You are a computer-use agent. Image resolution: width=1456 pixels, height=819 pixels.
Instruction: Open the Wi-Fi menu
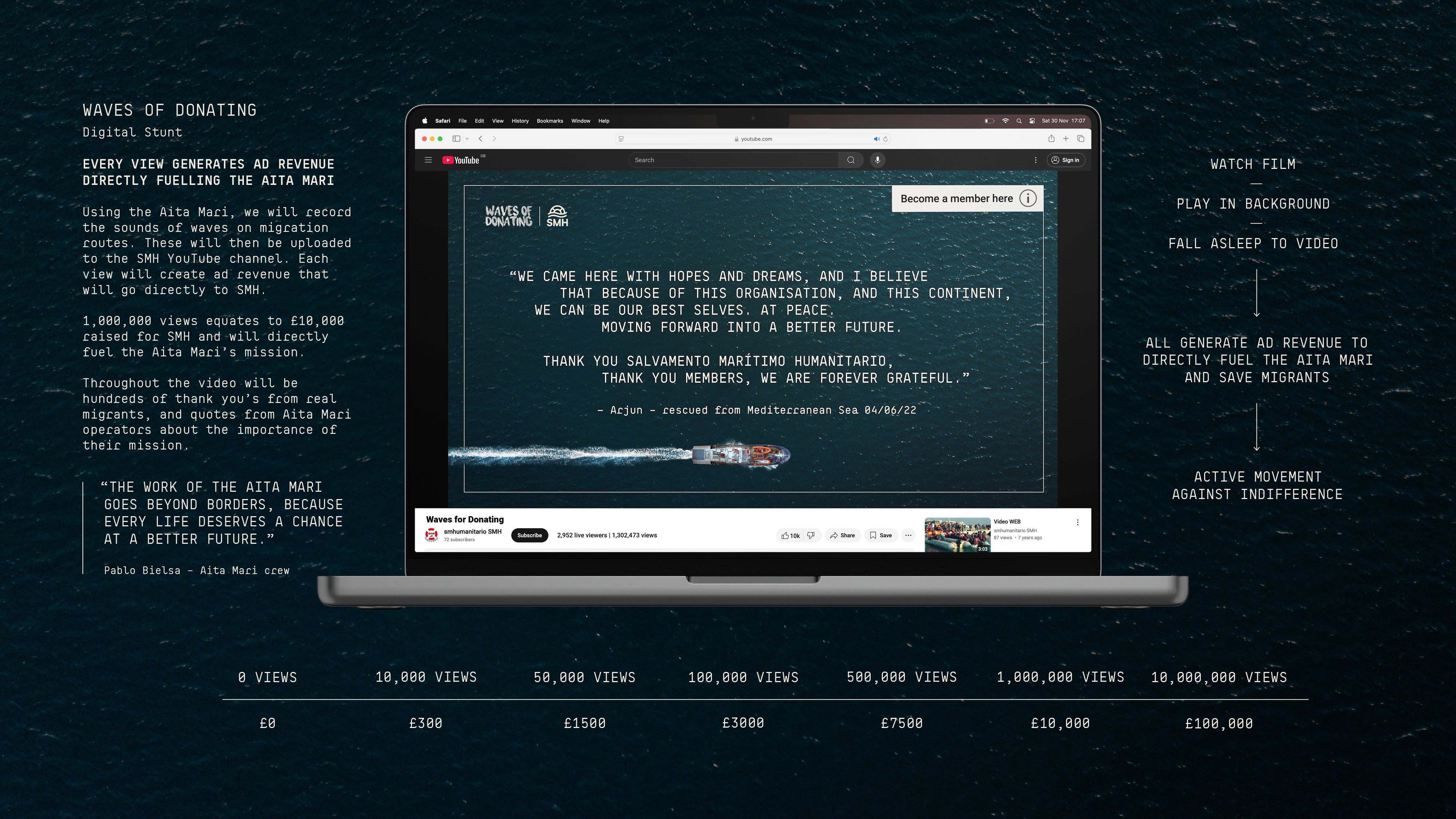click(x=1005, y=121)
